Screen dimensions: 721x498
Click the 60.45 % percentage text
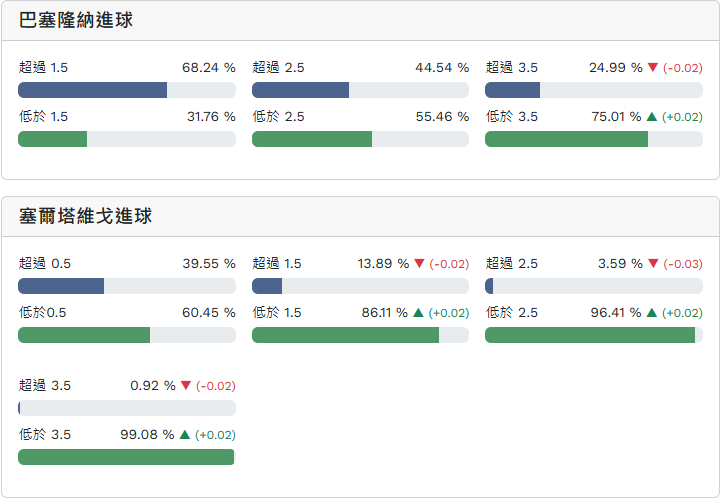click(208, 313)
